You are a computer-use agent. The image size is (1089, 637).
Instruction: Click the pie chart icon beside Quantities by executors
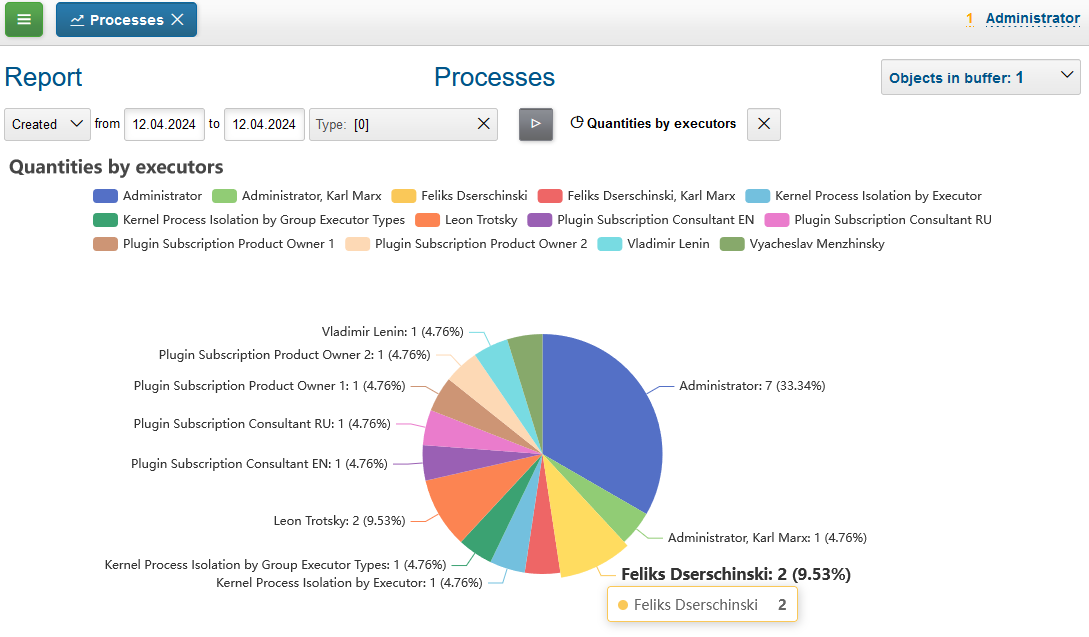click(x=577, y=123)
